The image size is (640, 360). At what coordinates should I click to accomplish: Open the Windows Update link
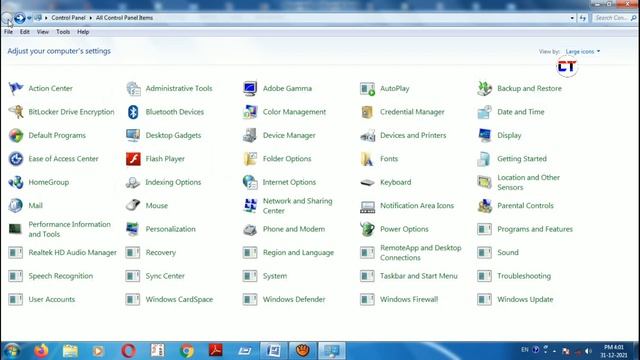coord(525,299)
